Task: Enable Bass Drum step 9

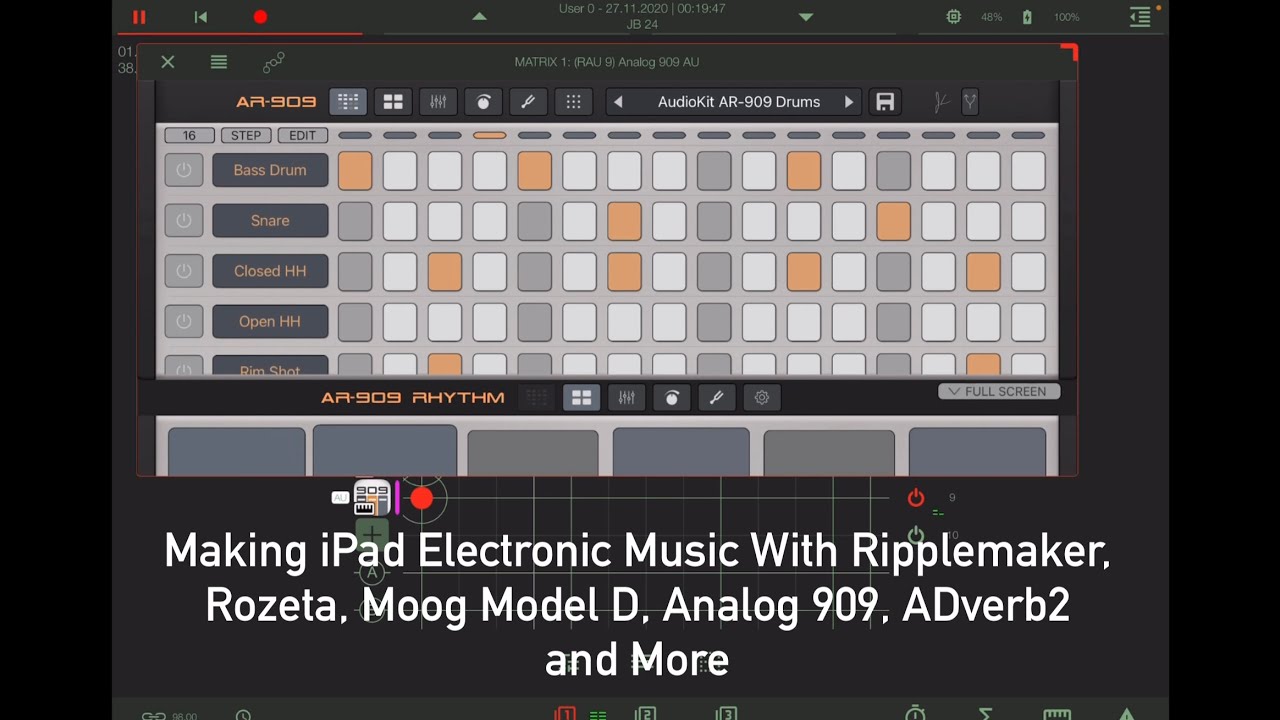Action: [714, 171]
